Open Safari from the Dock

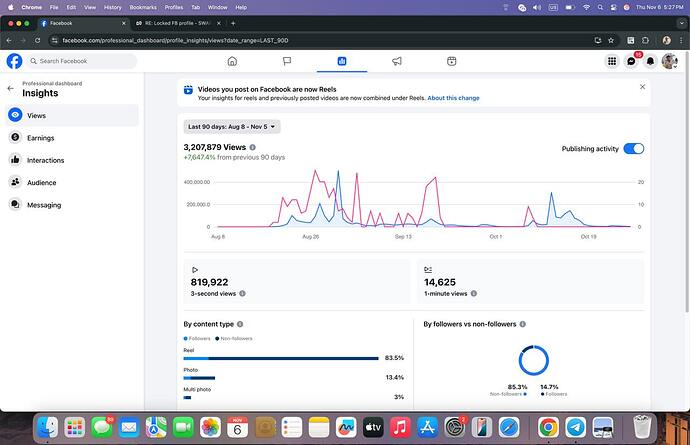tap(509, 427)
